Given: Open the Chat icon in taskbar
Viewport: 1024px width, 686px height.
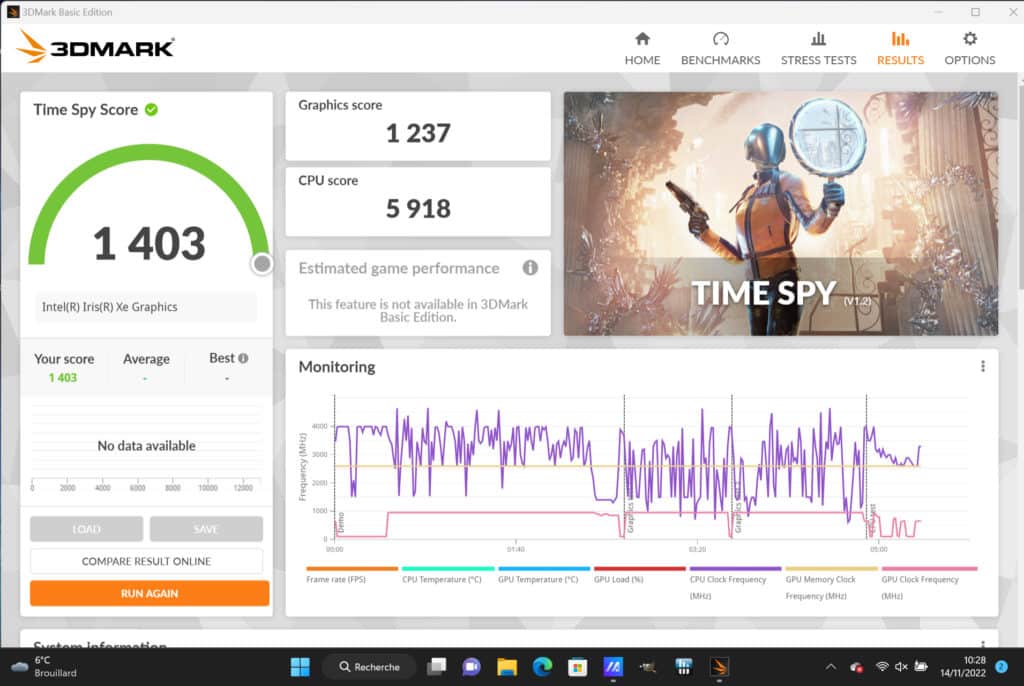Looking at the screenshot, I should coord(472,667).
